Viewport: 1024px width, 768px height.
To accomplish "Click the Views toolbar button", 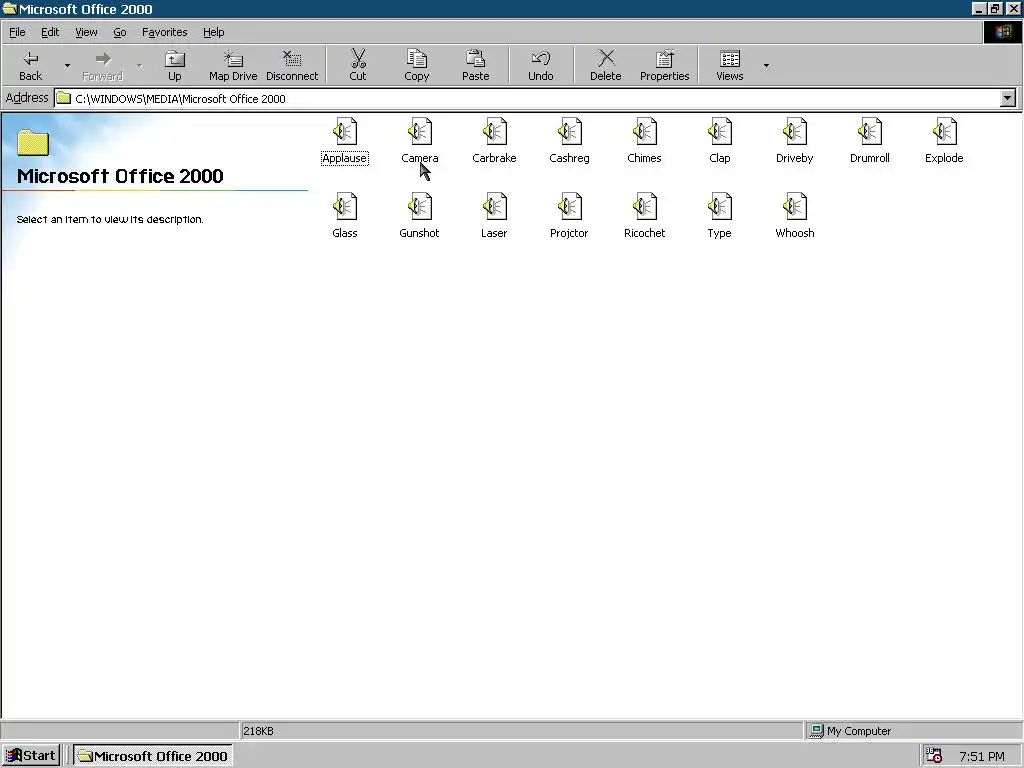I will (x=730, y=65).
